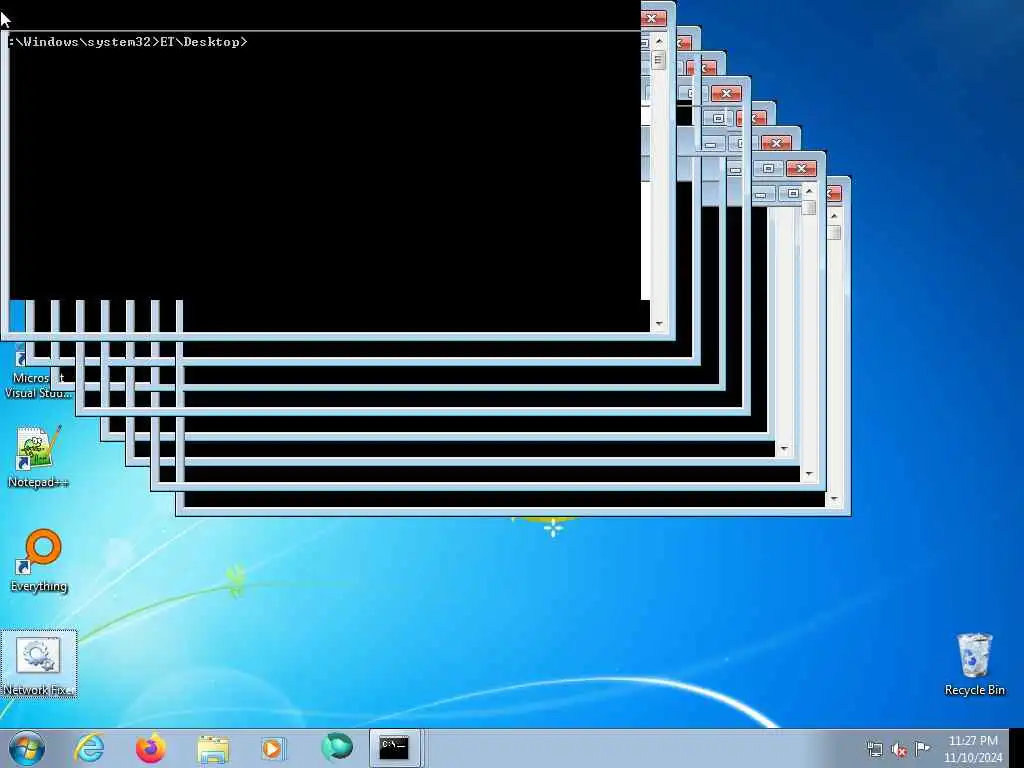Open Windows Media Player from the taskbar
This screenshot has width=1024, height=768.
tap(272, 748)
